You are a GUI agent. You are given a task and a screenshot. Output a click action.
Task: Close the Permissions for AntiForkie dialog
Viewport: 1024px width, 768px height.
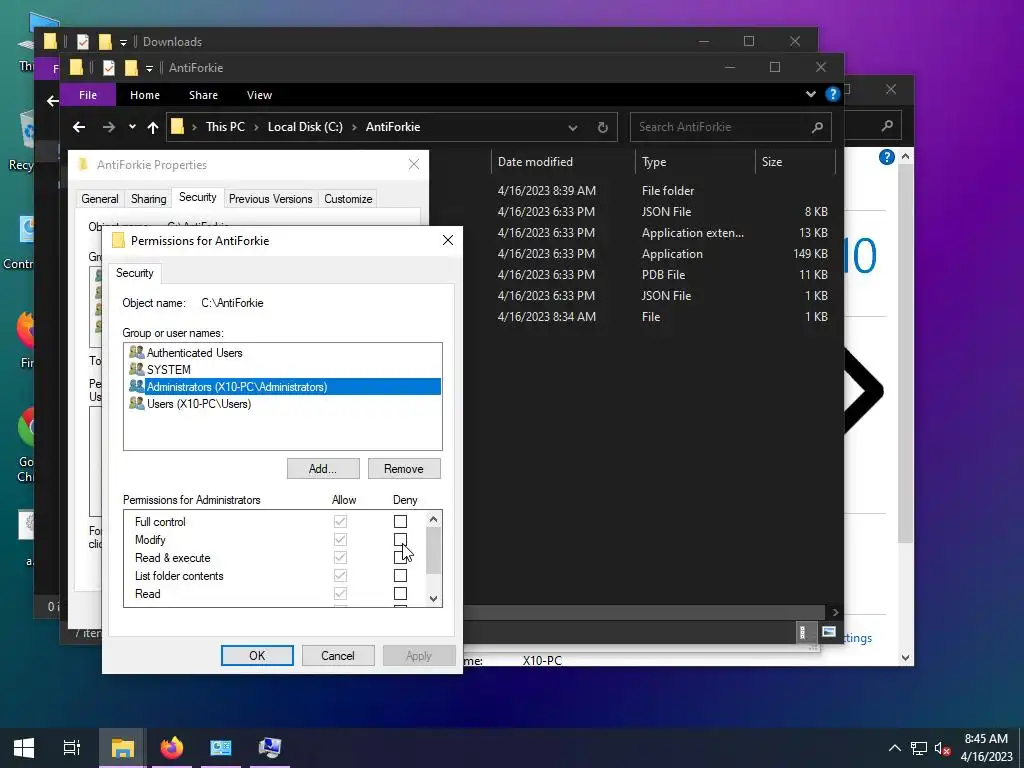448,240
